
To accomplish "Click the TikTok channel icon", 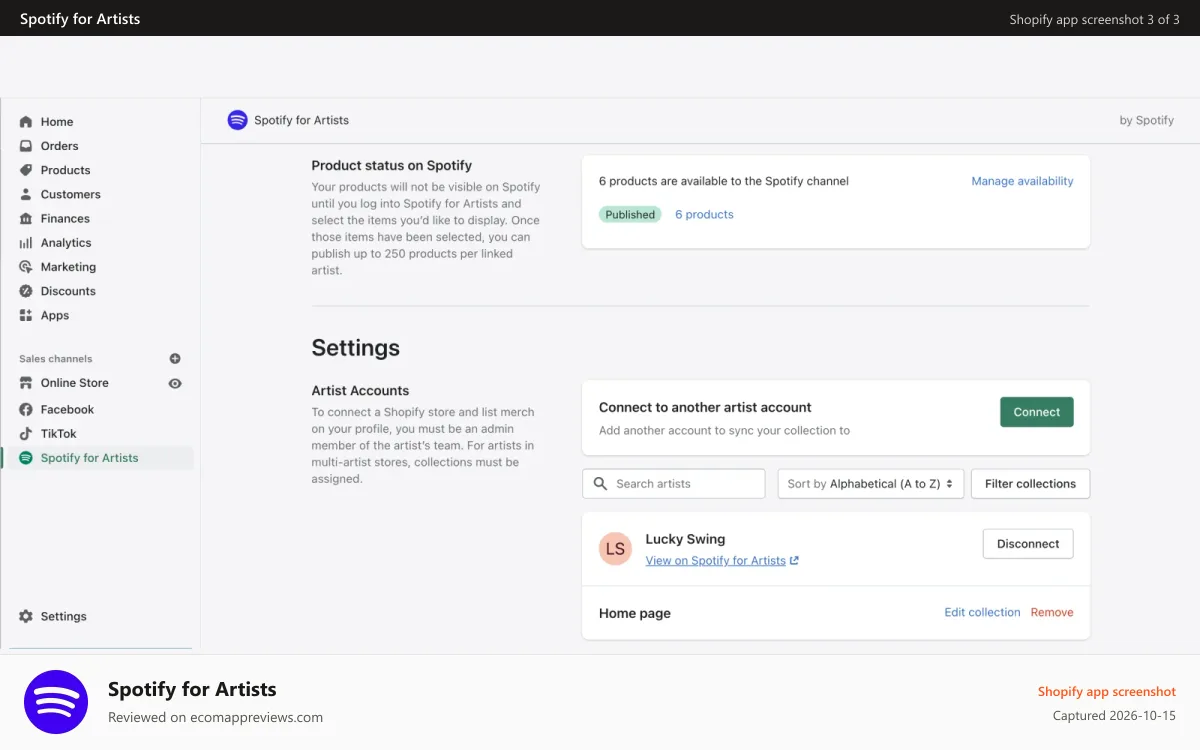I will click(x=26, y=434).
